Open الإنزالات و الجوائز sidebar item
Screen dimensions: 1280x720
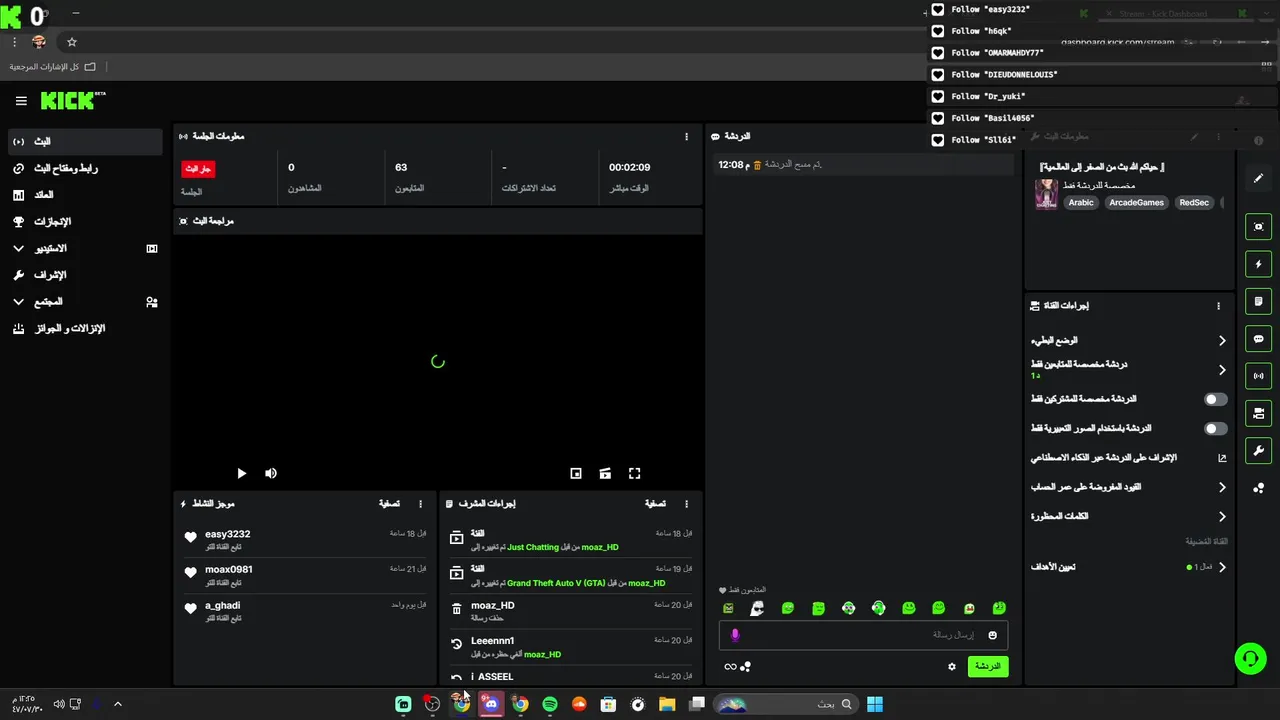click(x=84, y=328)
